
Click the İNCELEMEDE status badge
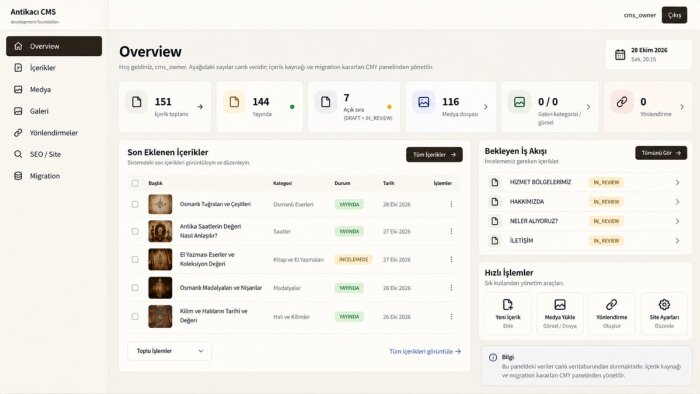(x=354, y=259)
